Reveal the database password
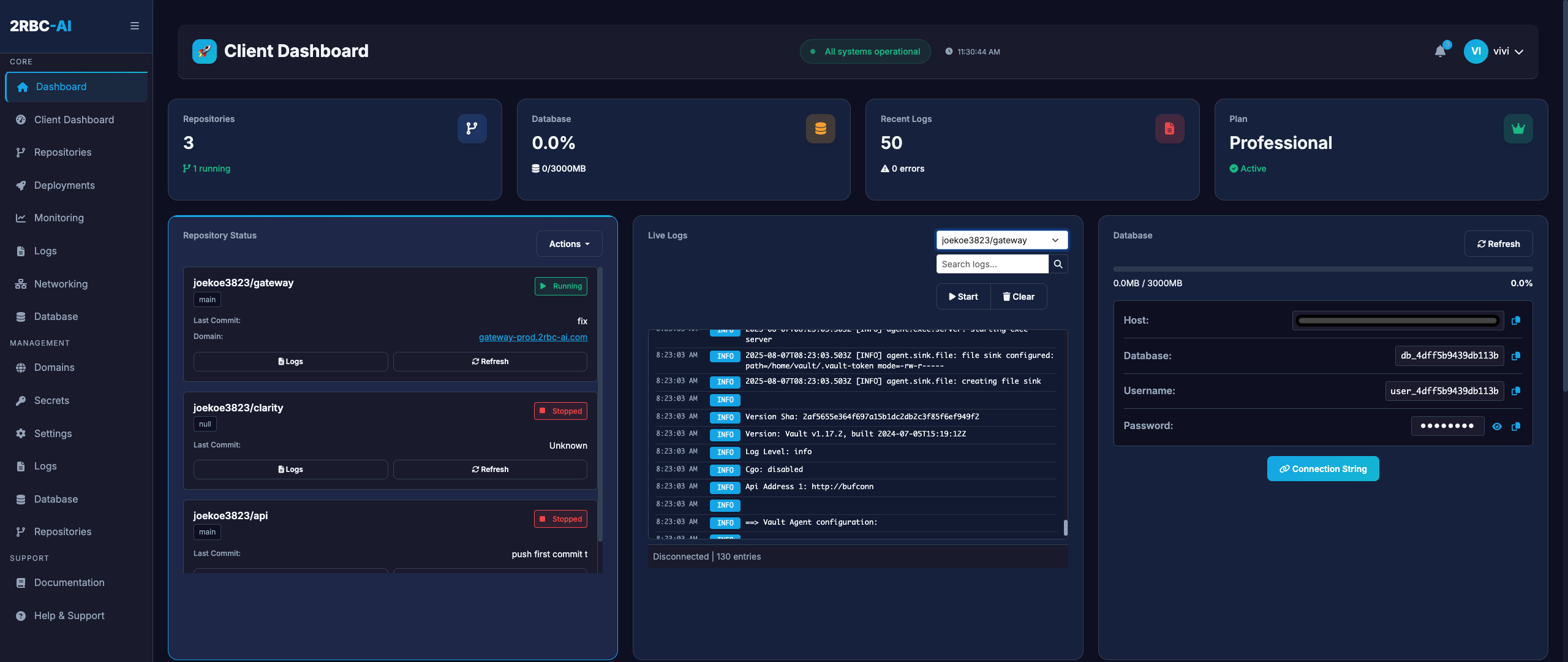The width and height of the screenshot is (1568, 662). [1497, 426]
